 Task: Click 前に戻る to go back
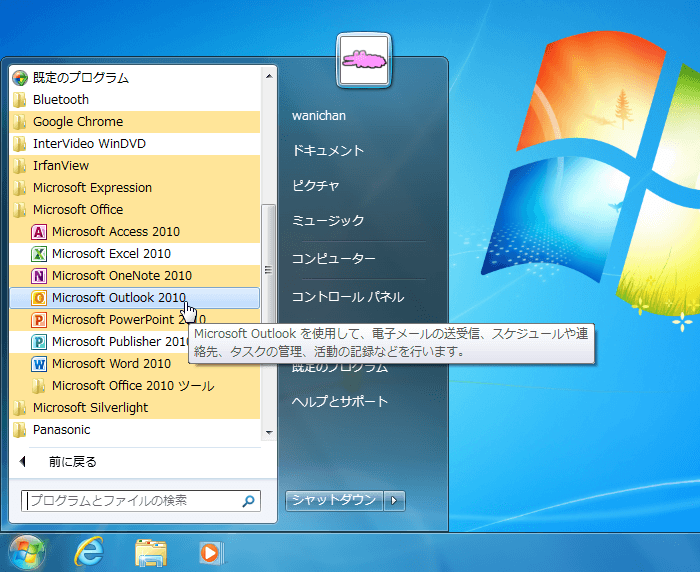tap(72, 462)
